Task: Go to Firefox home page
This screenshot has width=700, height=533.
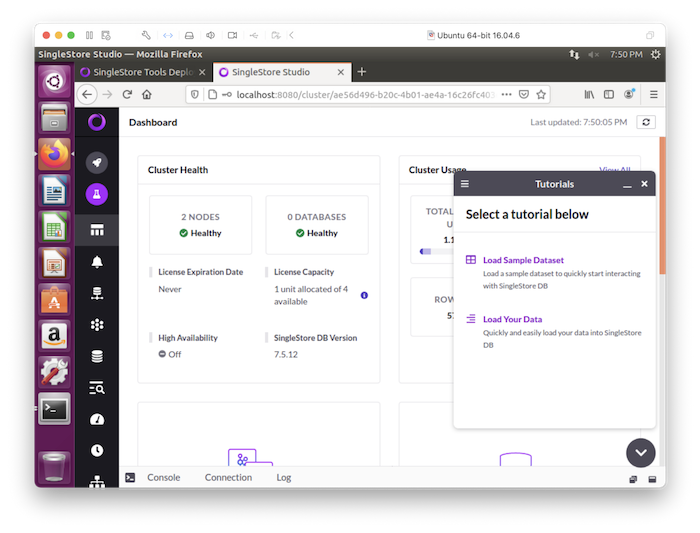Action: click(147, 95)
